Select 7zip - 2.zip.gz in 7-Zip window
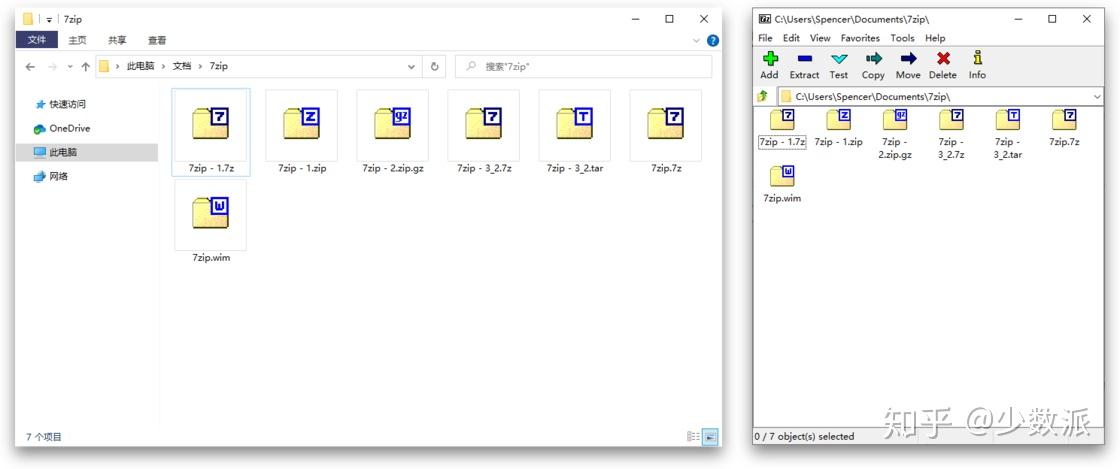The height and width of the screenshot is (469, 1120). click(x=895, y=134)
